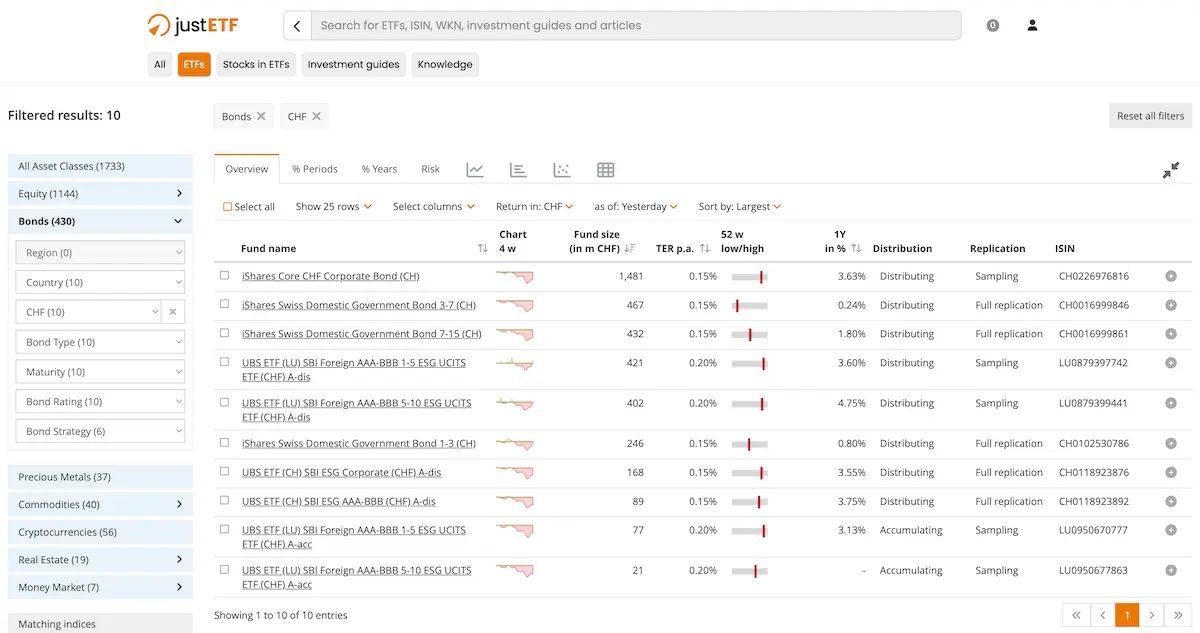Collapse the Bonds (430) asset class
The width and height of the screenshot is (1200, 633).
[100, 221]
